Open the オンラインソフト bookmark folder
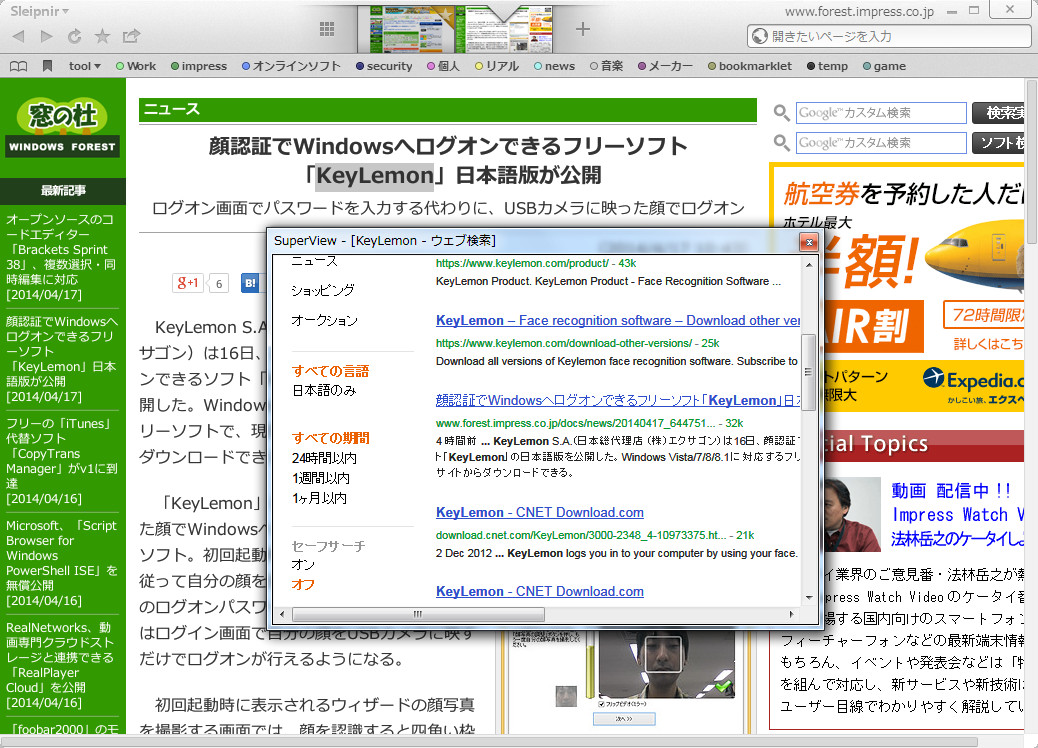 pos(291,66)
